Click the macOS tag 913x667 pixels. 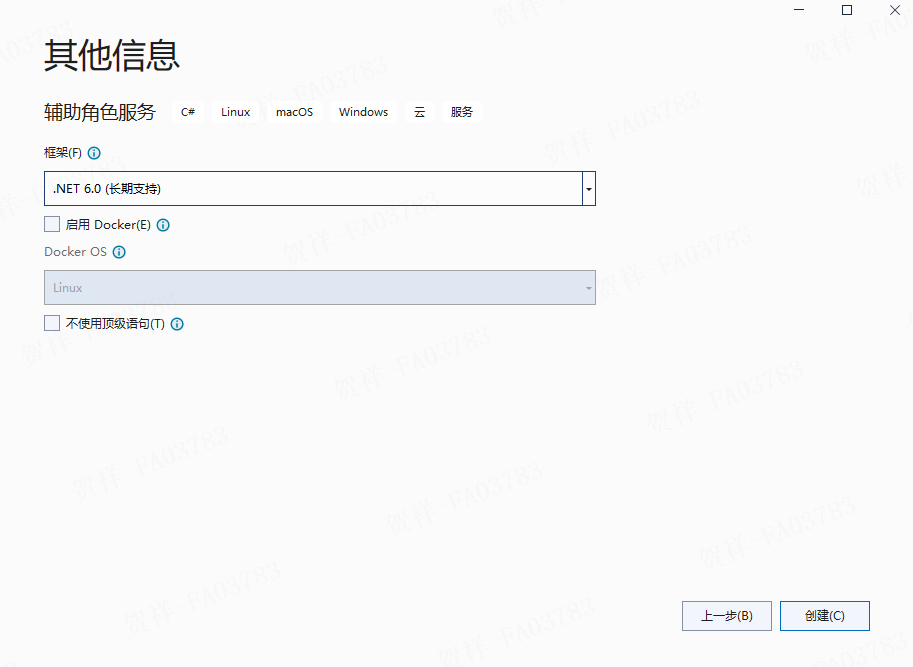point(294,112)
